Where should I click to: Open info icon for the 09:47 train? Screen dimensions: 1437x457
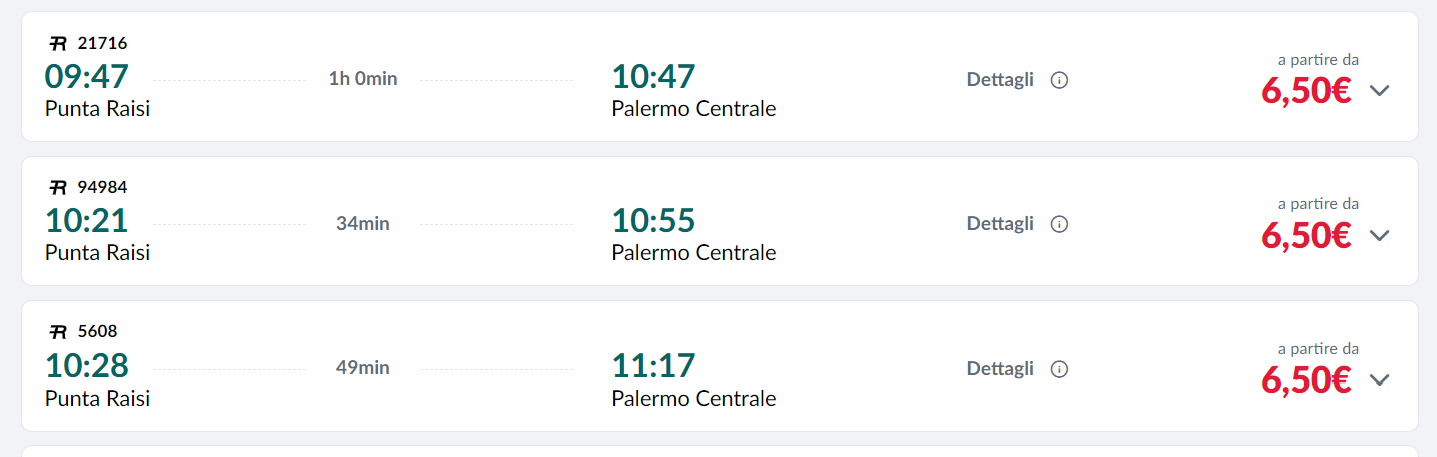coord(1060,81)
